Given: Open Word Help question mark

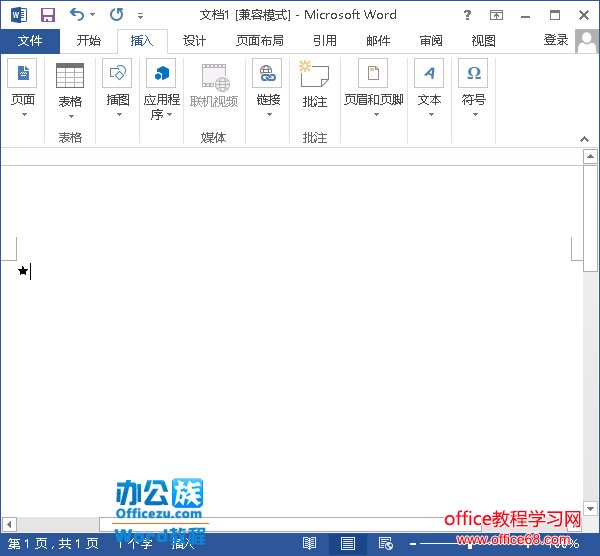Looking at the screenshot, I should pyautogui.click(x=467, y=15).
